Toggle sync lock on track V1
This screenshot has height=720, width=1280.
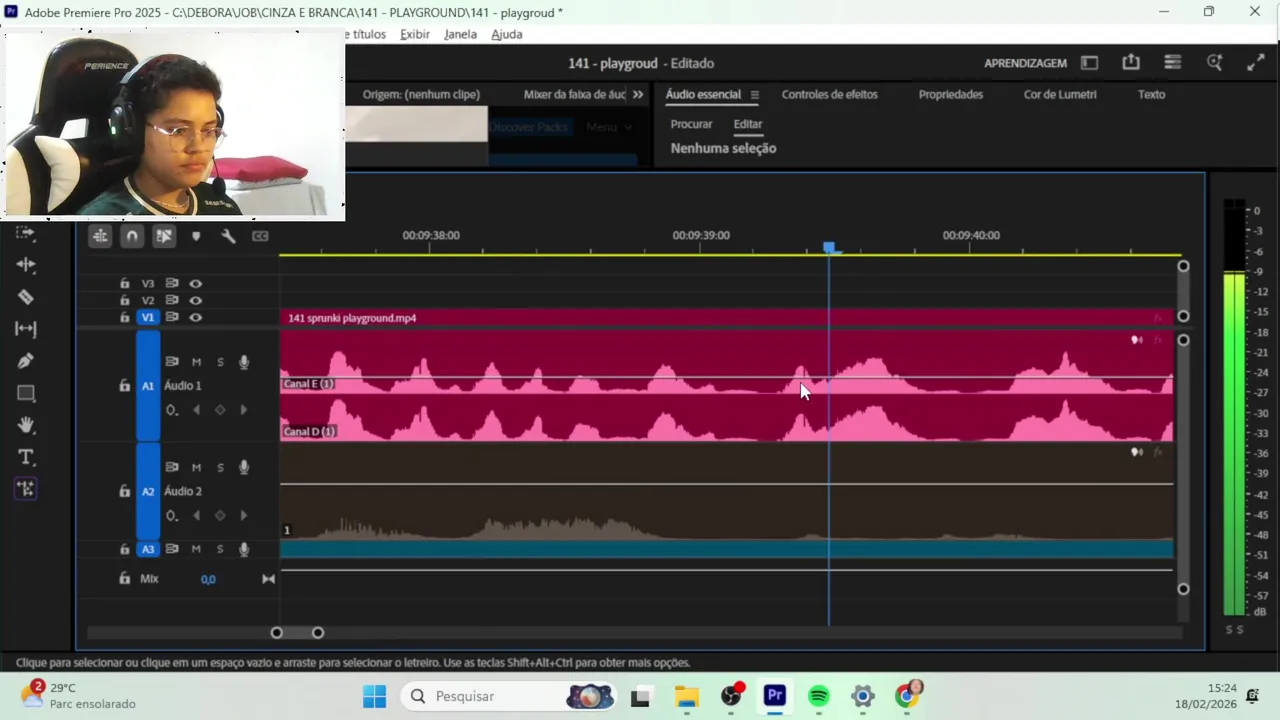[x=172, y=317]
